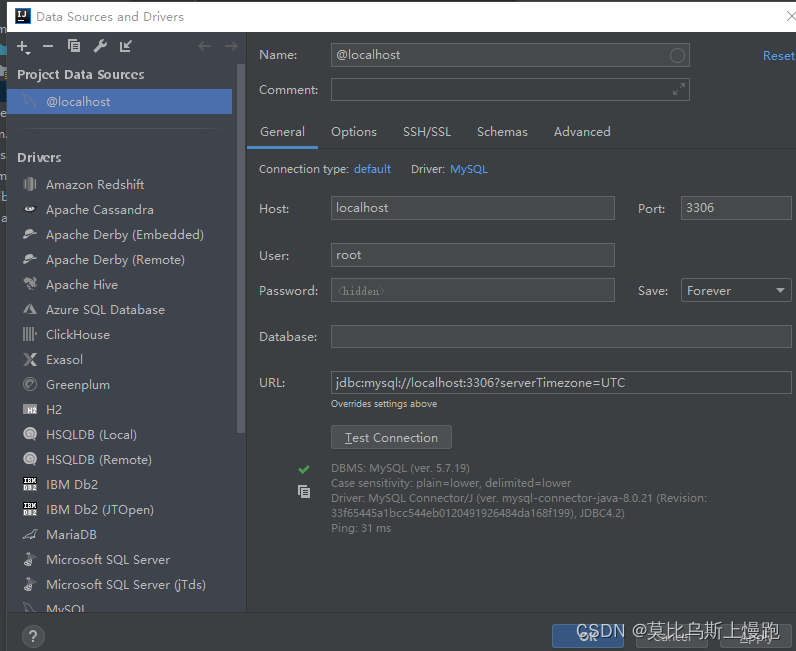Focus the User input field

point(473,255)
